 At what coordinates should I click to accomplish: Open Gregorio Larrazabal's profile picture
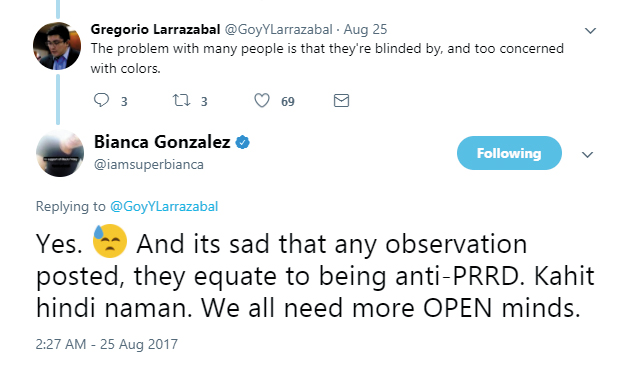point(57,46)
